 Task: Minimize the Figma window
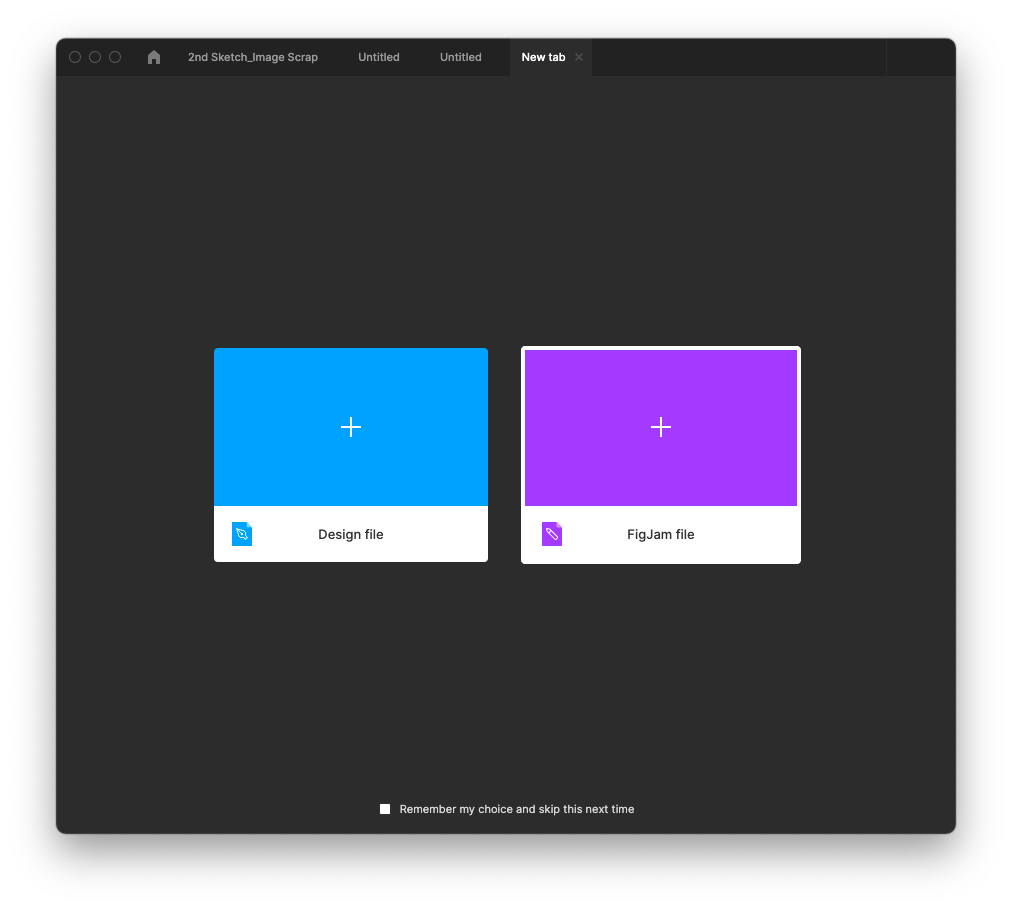click(95, 57)
